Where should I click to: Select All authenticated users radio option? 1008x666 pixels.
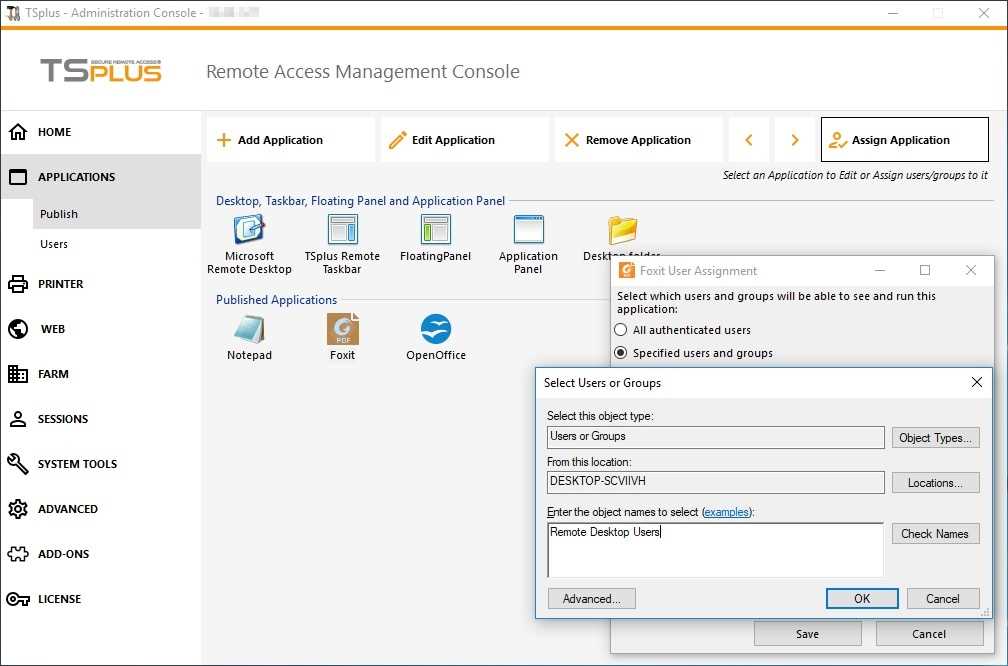coord(621,330)
